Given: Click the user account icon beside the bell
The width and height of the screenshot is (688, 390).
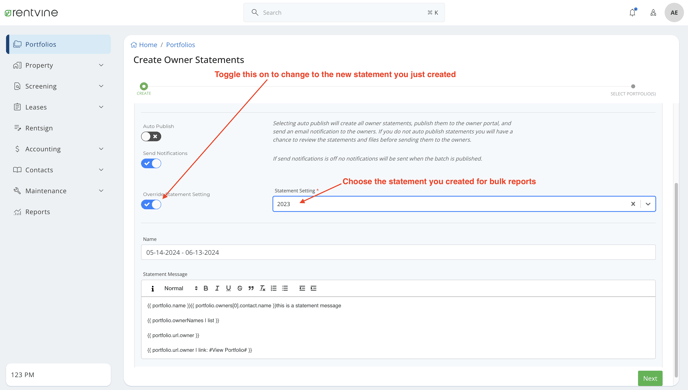Looking at the screenshot, I should click(x=653, y=13).
